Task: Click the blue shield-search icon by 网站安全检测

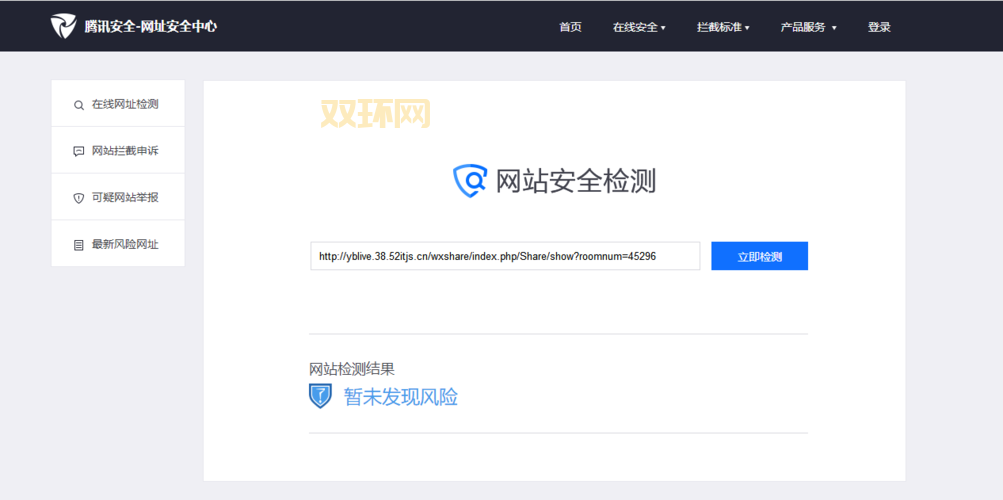Action: click(x=470, y=181)
